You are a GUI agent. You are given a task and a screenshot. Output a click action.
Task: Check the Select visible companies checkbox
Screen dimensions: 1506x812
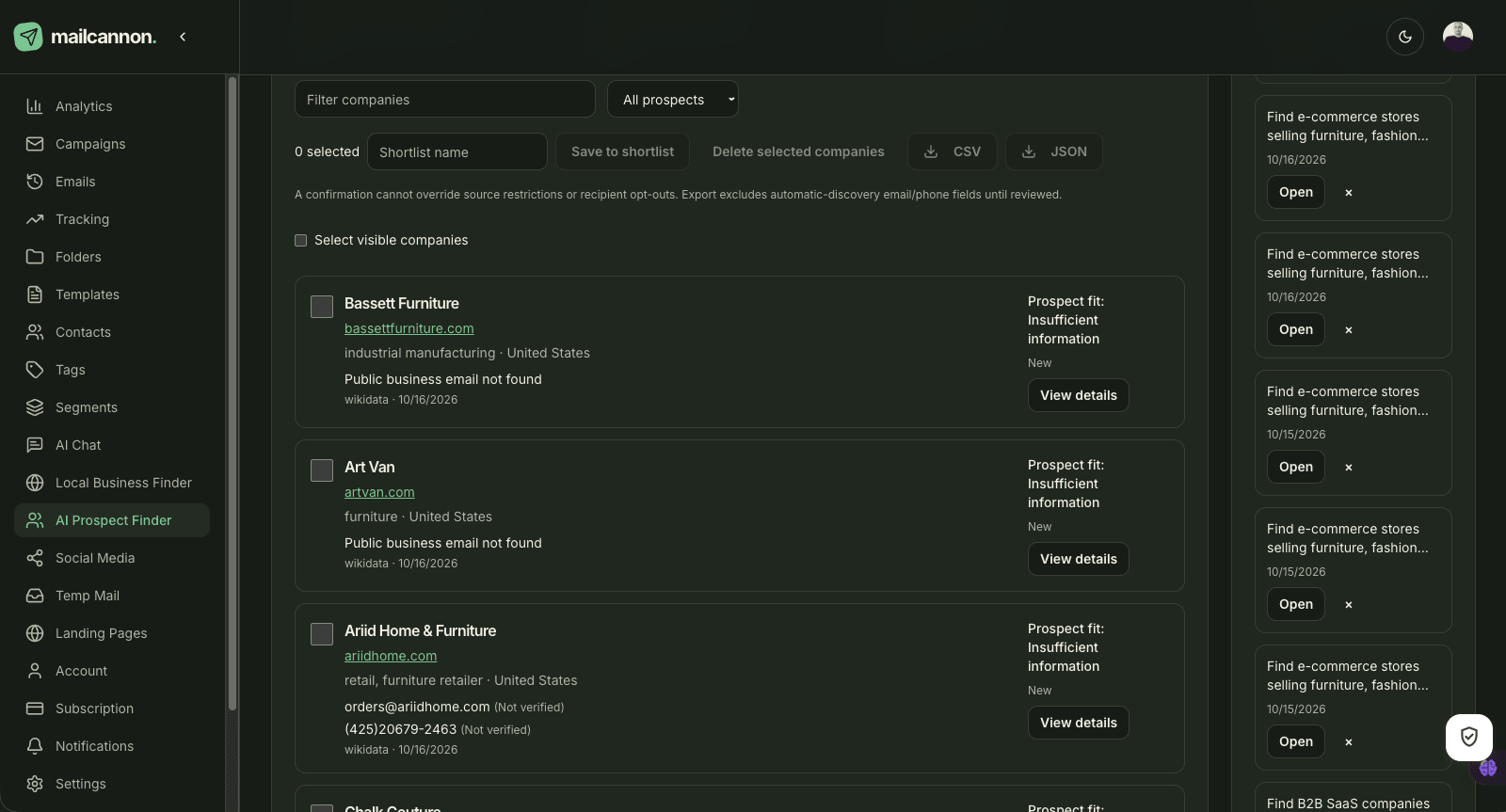(x=301, y=240)
